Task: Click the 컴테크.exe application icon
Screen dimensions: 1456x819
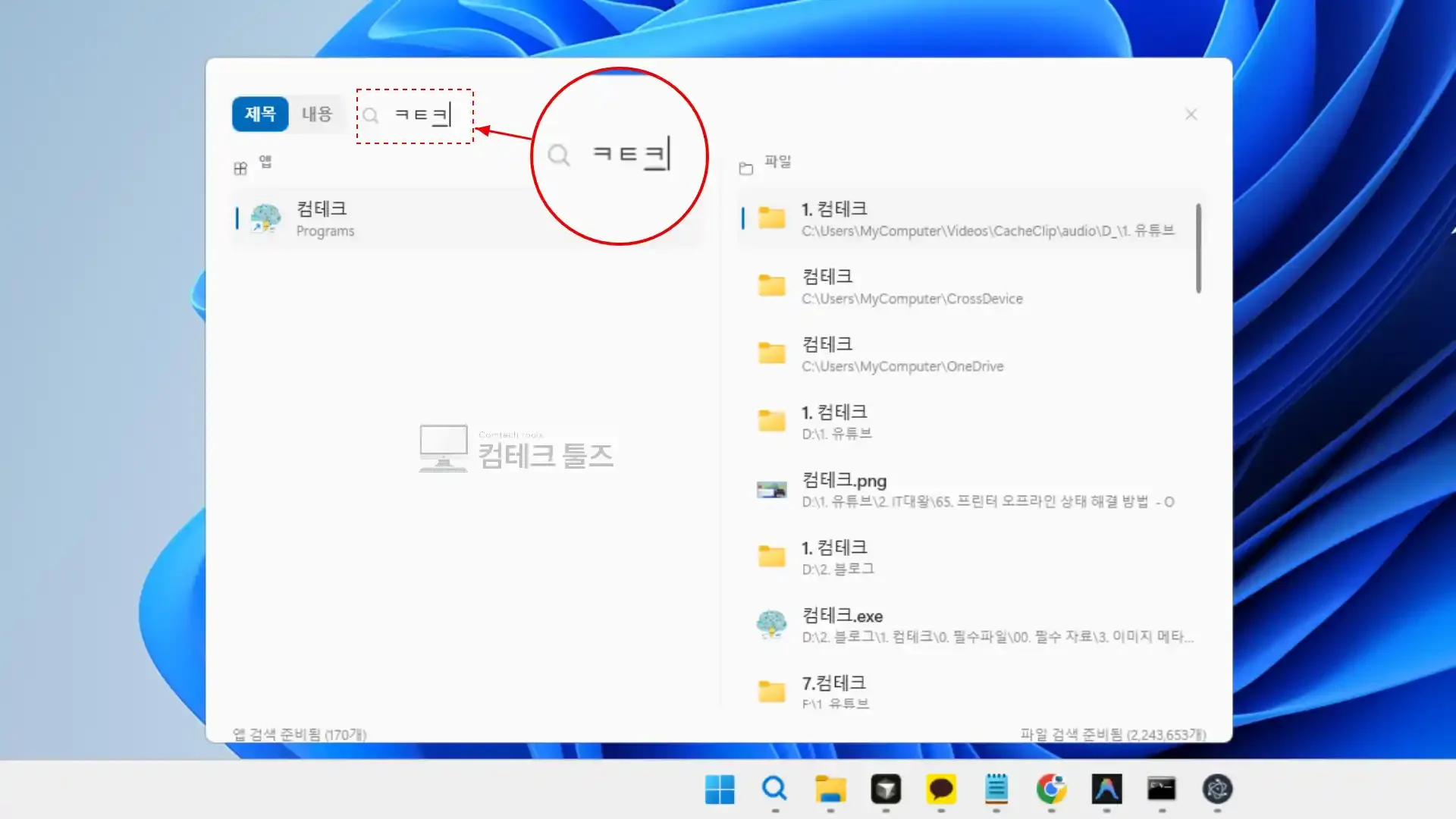Action: coord(772,624)
